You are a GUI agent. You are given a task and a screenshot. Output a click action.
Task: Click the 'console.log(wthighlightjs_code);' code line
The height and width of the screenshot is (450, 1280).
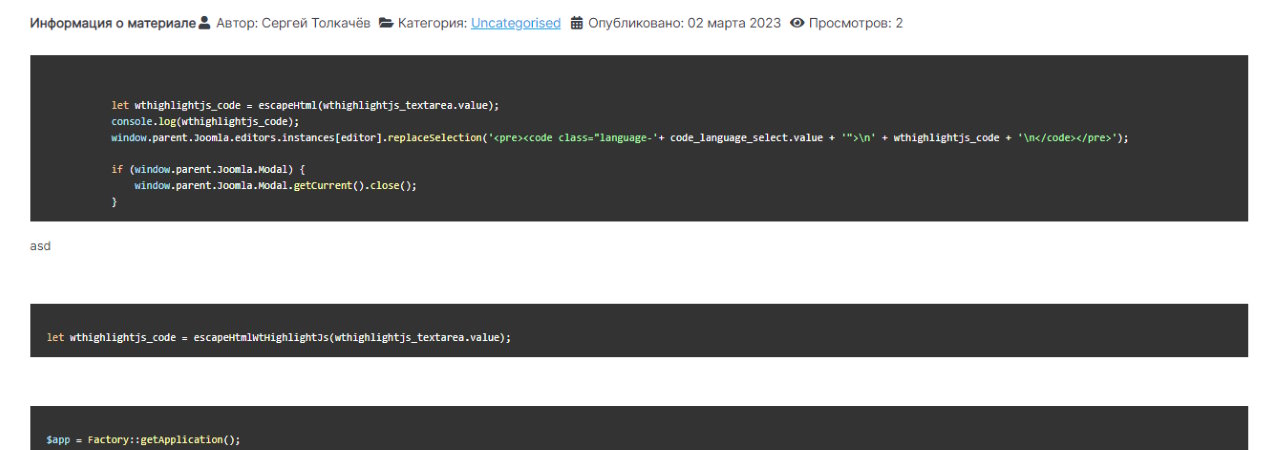(x=205, y=121)
